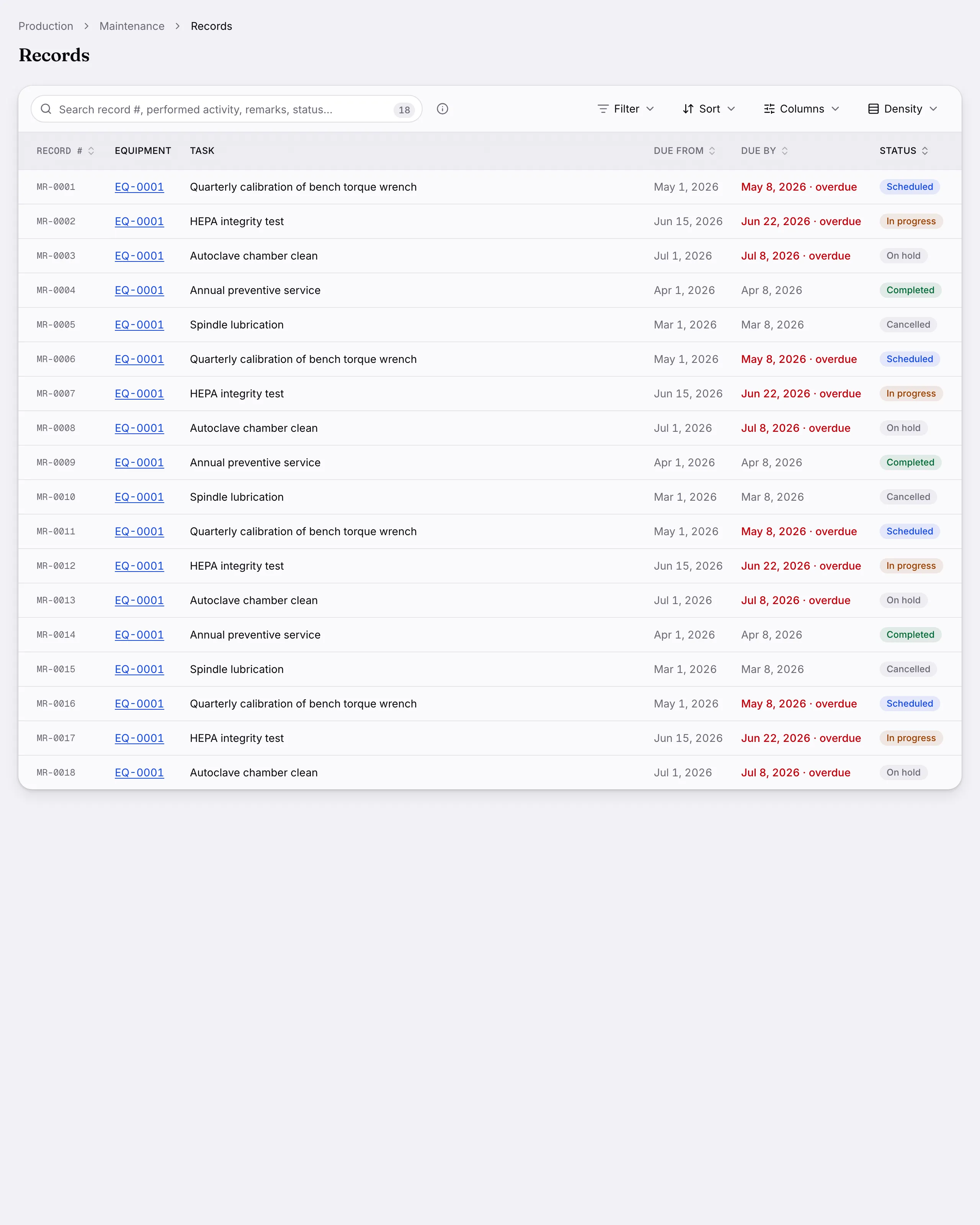Select record number MR-0012

pos(56,566)
